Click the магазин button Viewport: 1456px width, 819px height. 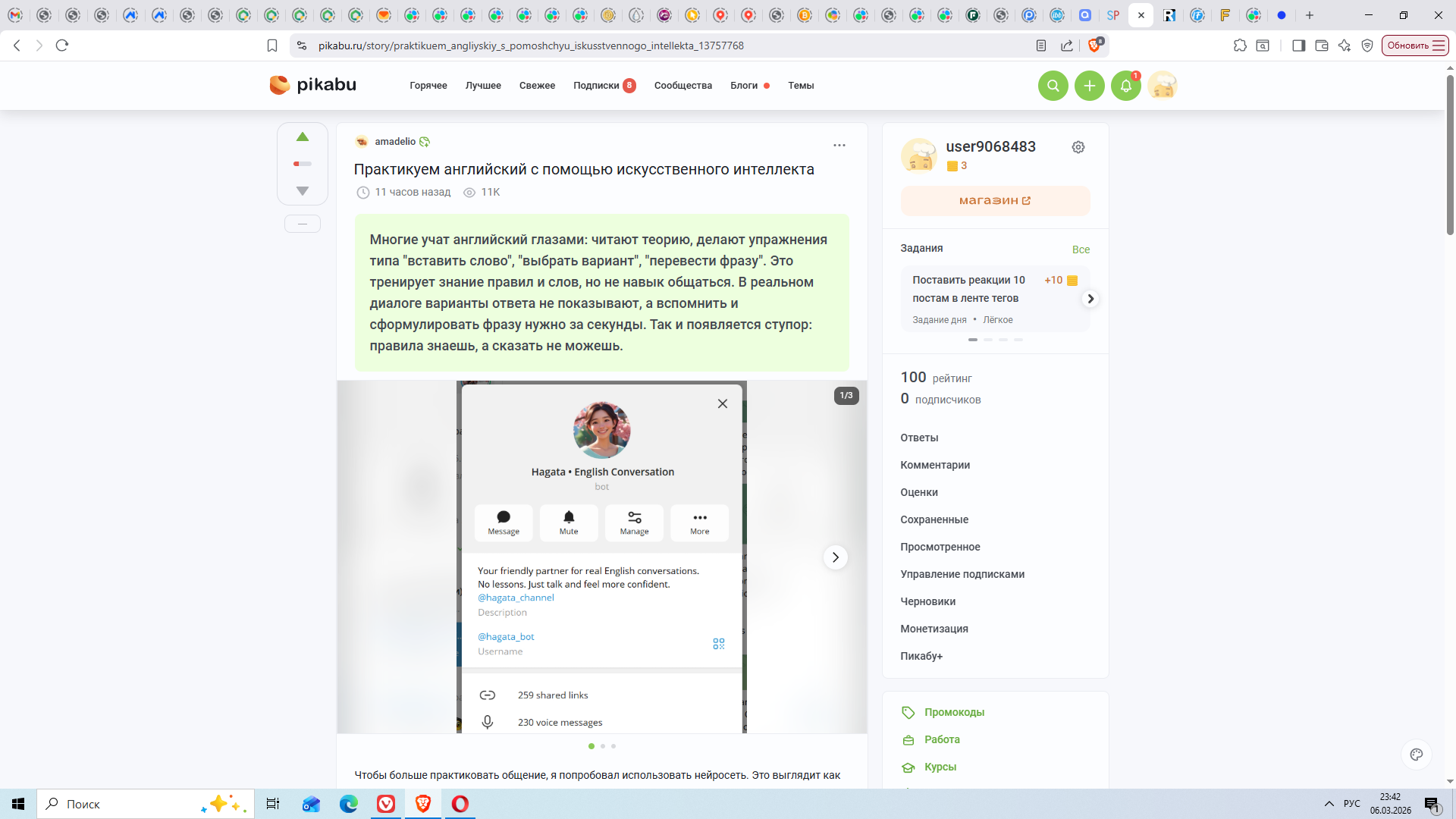(994, 201)
